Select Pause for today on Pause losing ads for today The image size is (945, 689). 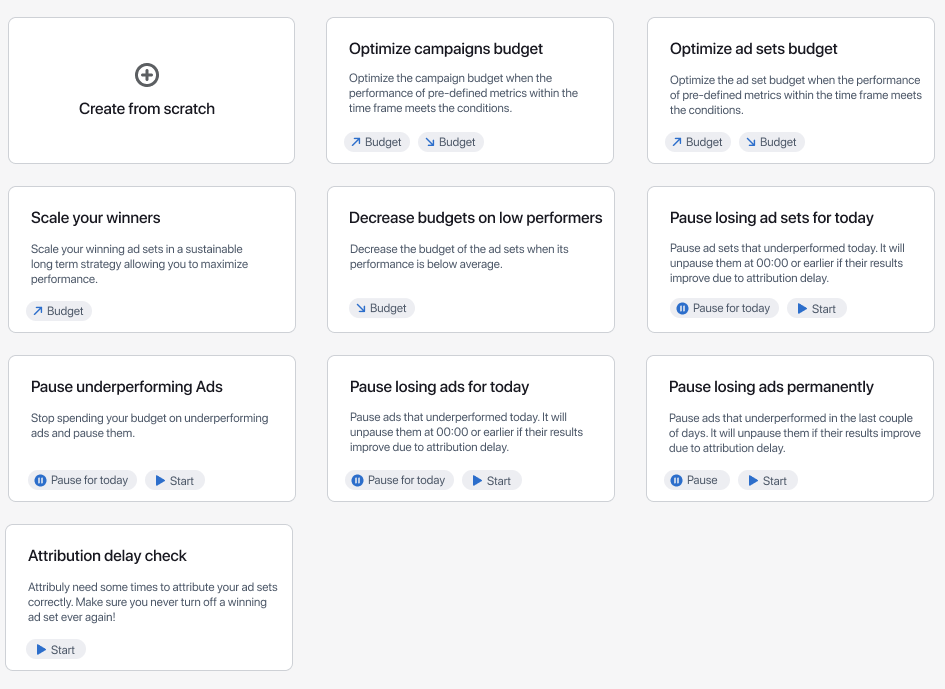400,480
